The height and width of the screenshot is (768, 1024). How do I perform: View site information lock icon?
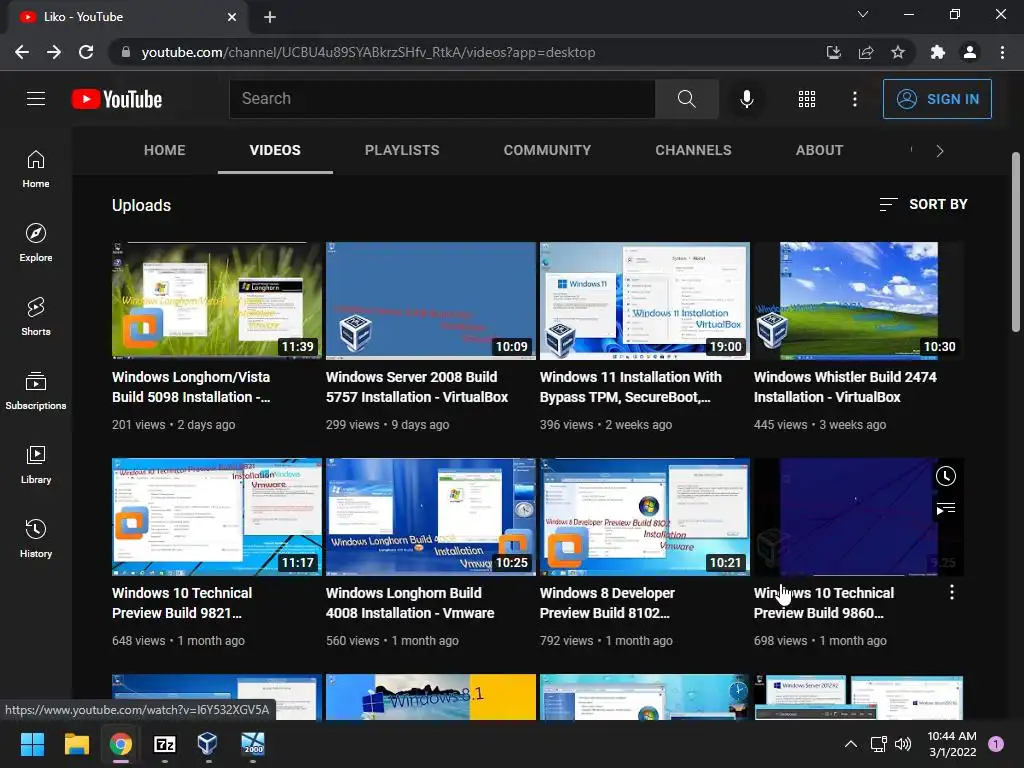[x=125, y=52]
